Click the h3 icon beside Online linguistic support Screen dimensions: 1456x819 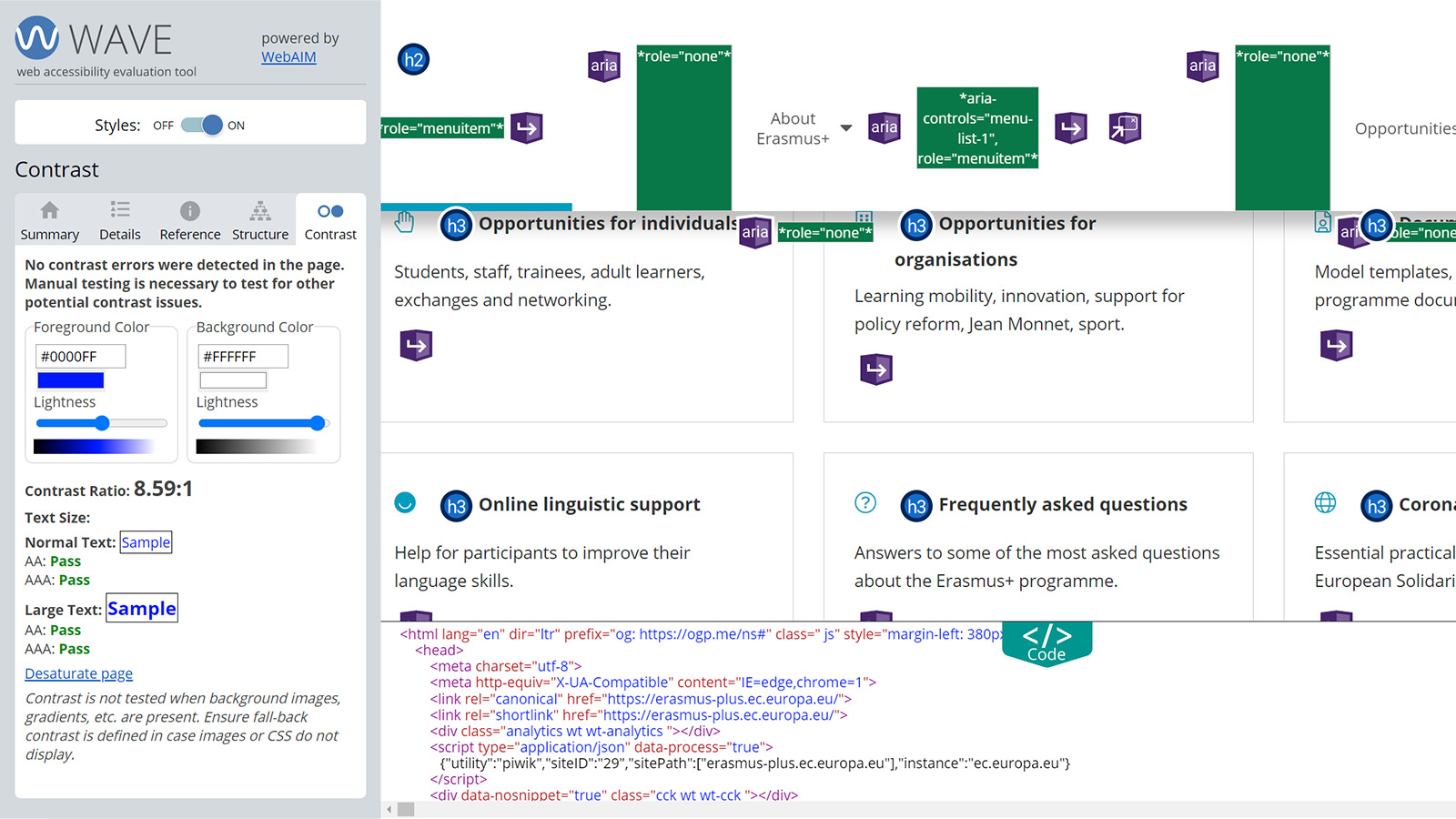pos(456,506)
